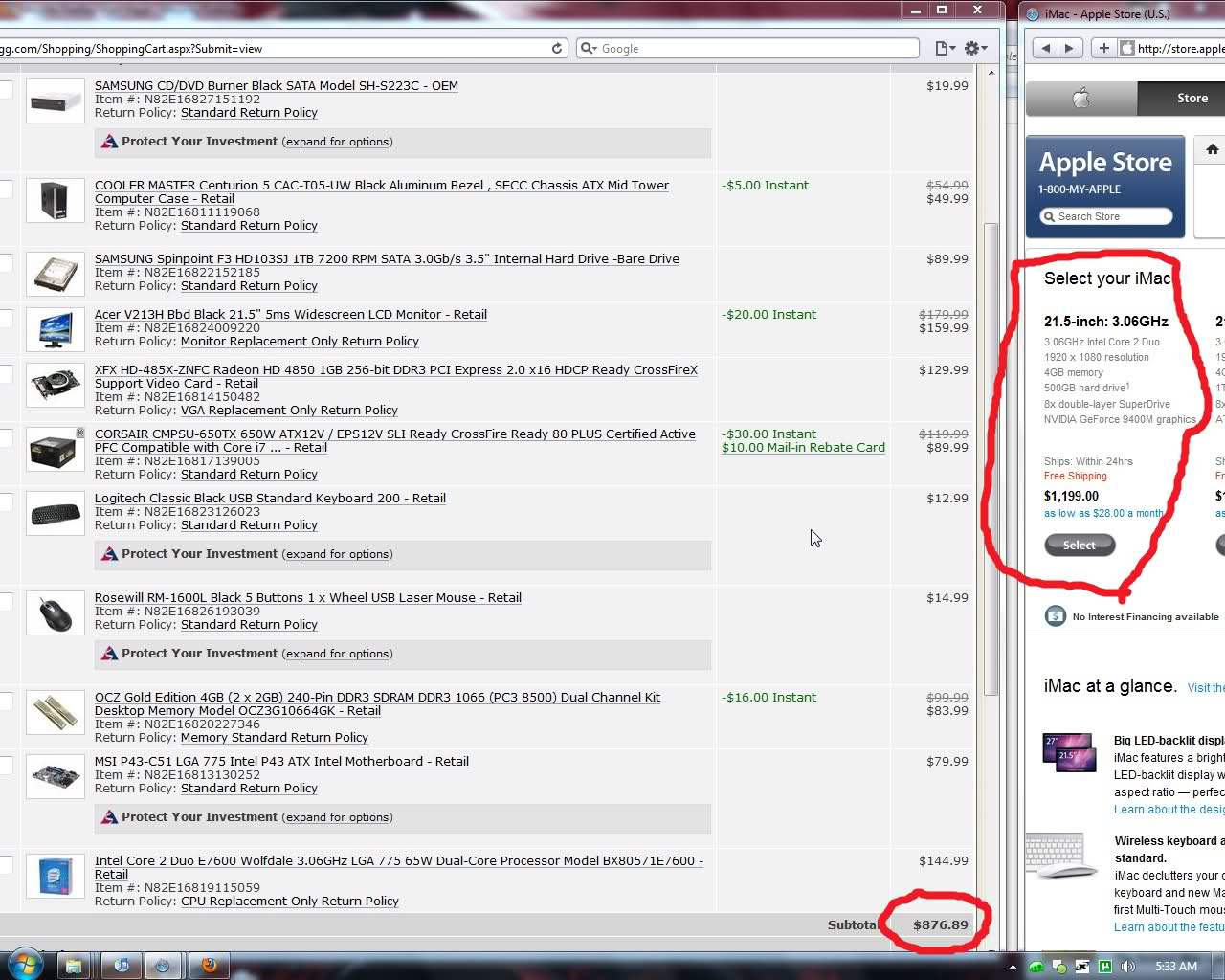The height and width of the screenshot is (980, 1225).
Task: Open the Safari gear settings menu
Action: tap(975, 48)
